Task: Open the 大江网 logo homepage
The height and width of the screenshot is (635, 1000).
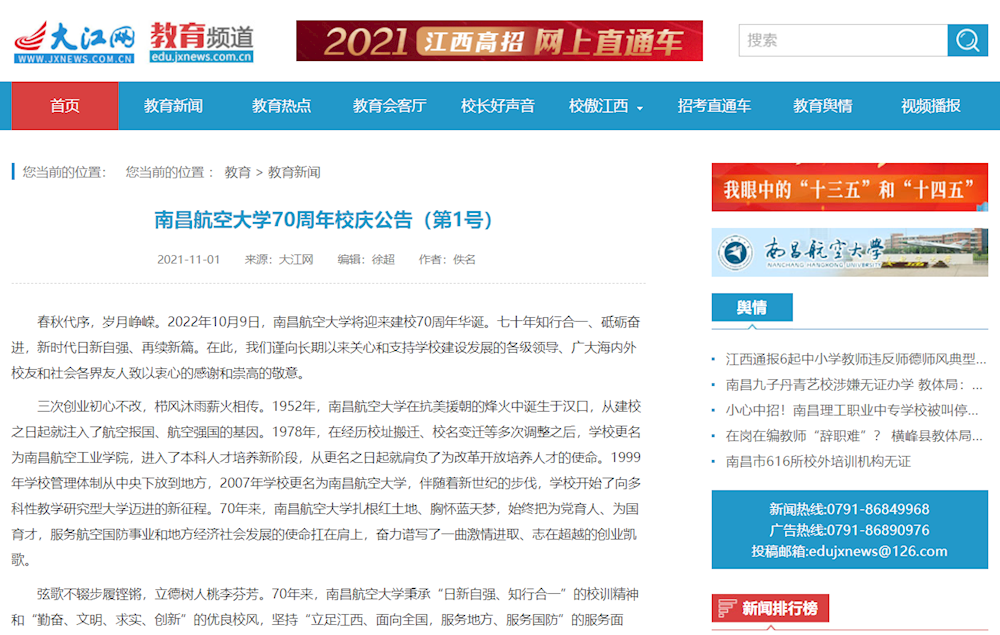Action: pyautogui.click(x=74, y=42)
